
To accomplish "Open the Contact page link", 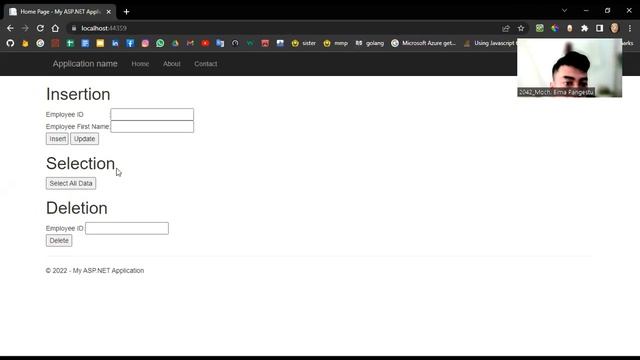I will 206,64.
